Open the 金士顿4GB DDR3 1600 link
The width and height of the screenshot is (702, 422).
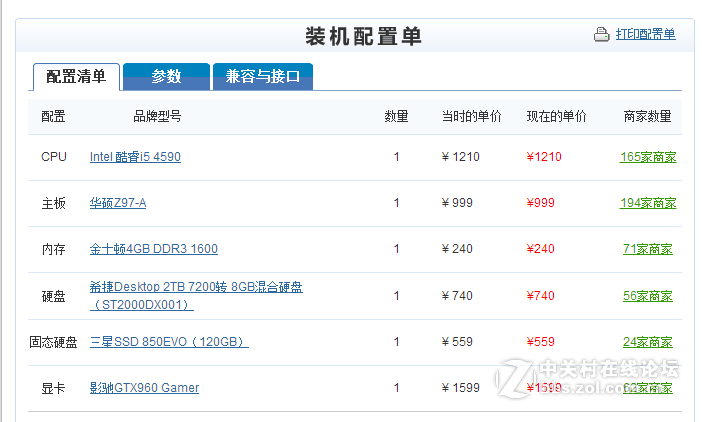[154, 249]
